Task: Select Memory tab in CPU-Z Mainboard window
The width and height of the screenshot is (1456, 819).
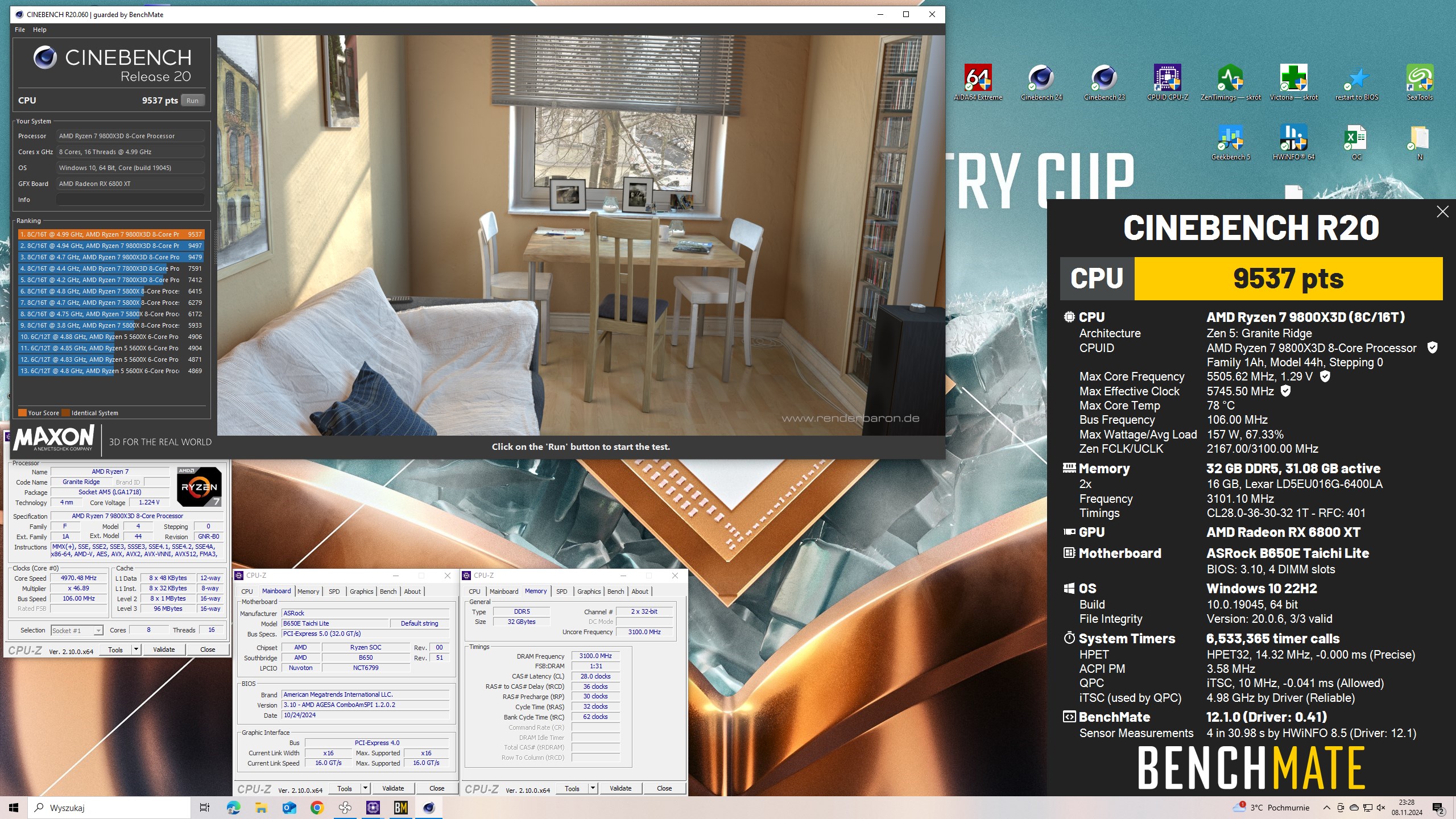Action: (308, 591)
